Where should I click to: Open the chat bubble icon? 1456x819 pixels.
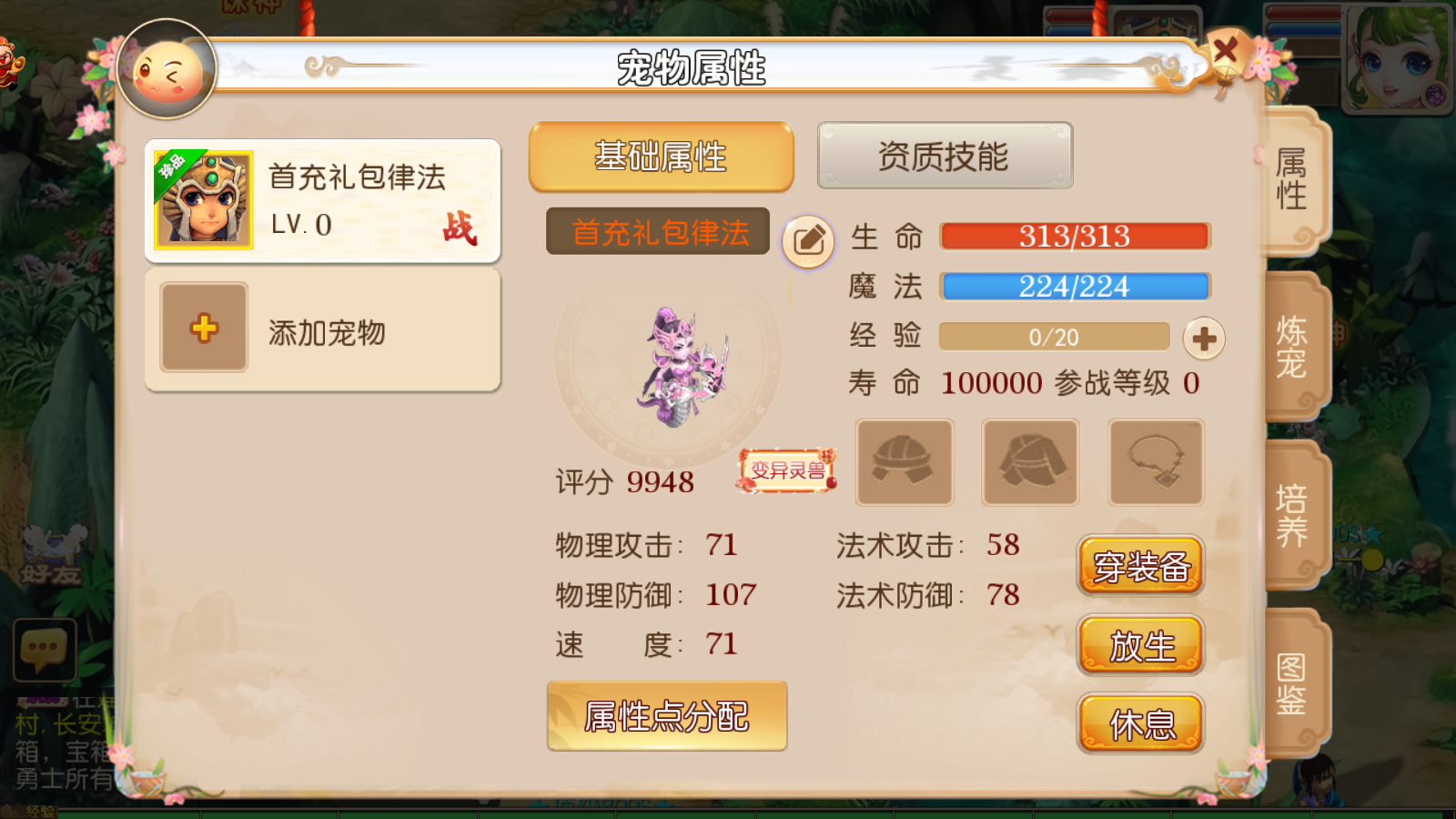[45, 651]
